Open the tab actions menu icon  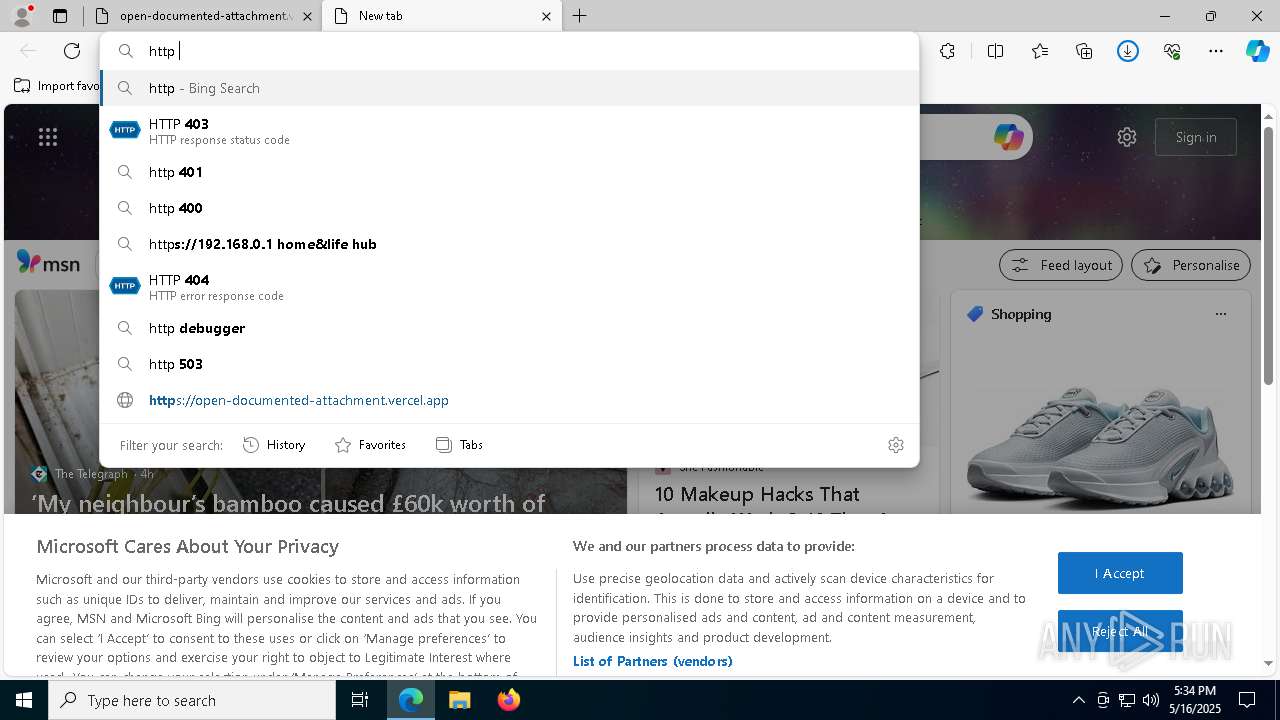(x=60, y=16)
